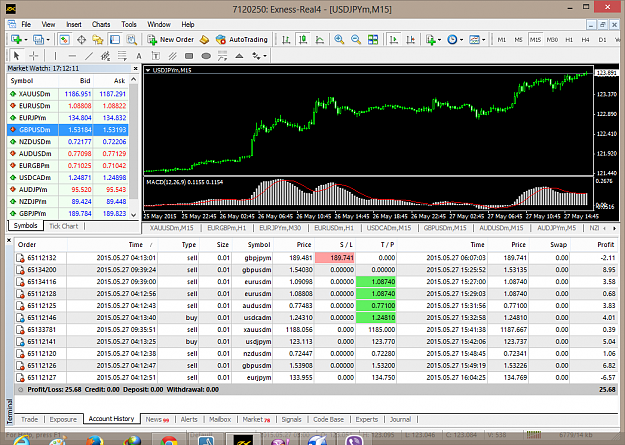
Task: Click the Zoom In magnifier
Action: click(339, 39)
